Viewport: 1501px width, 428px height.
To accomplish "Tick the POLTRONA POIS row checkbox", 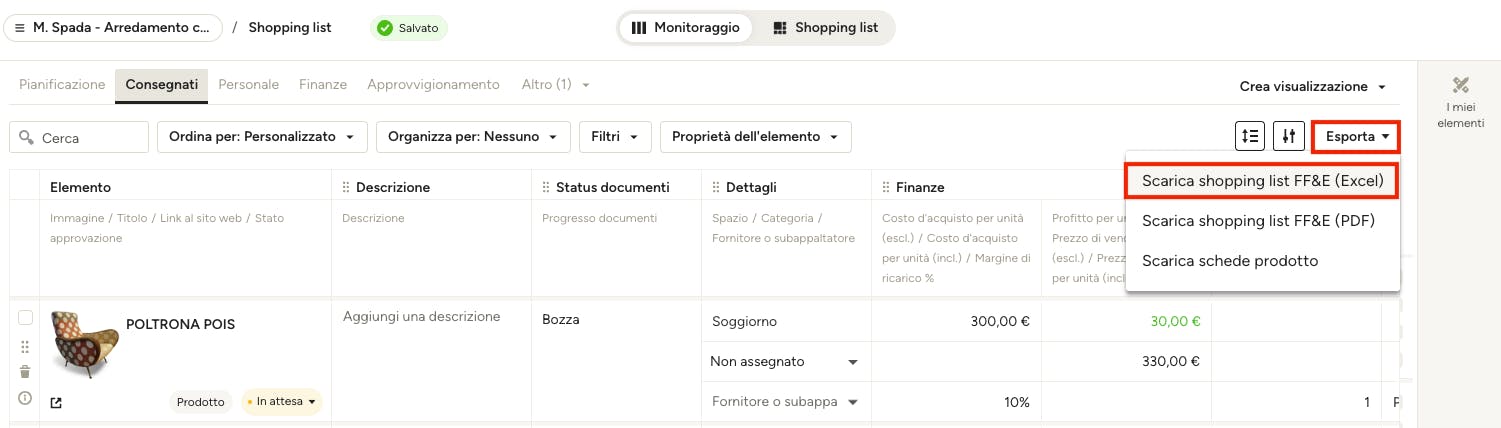I will pyautogui.click(x=26, y=318).
